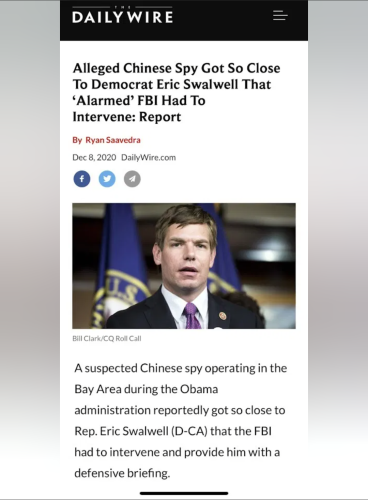
Task: Select the Dec 8, 2020 date
Action: [94, 157]
